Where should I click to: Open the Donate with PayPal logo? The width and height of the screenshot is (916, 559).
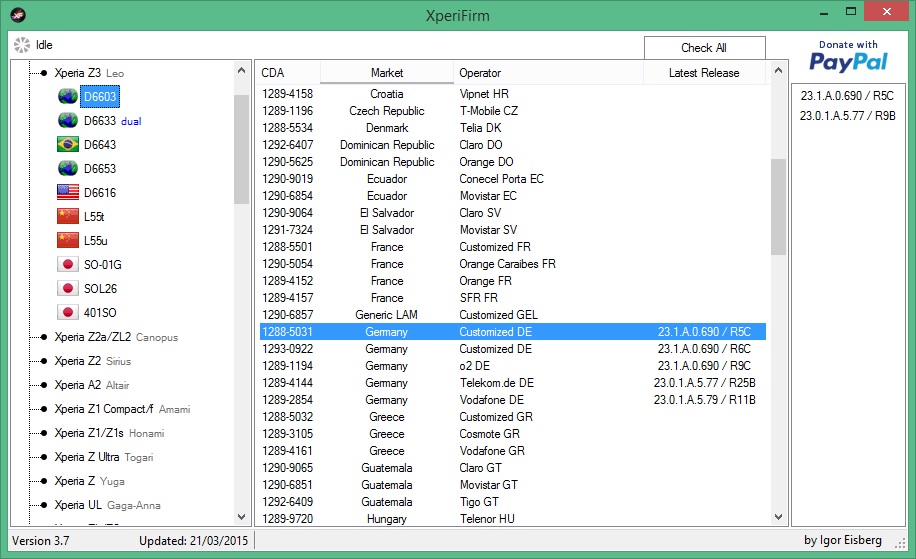(x=848, y=55)
